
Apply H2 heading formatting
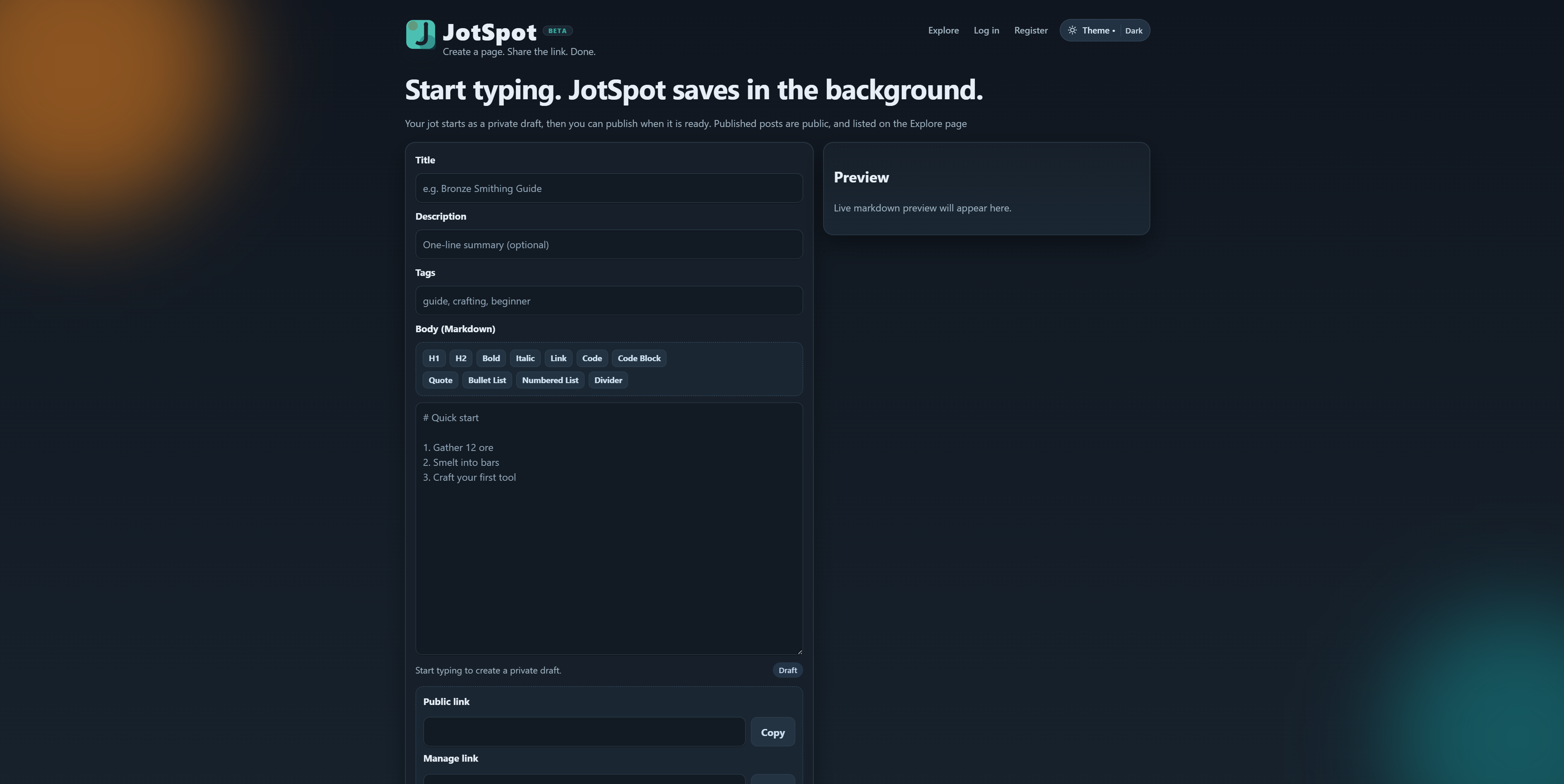point(460,358)
